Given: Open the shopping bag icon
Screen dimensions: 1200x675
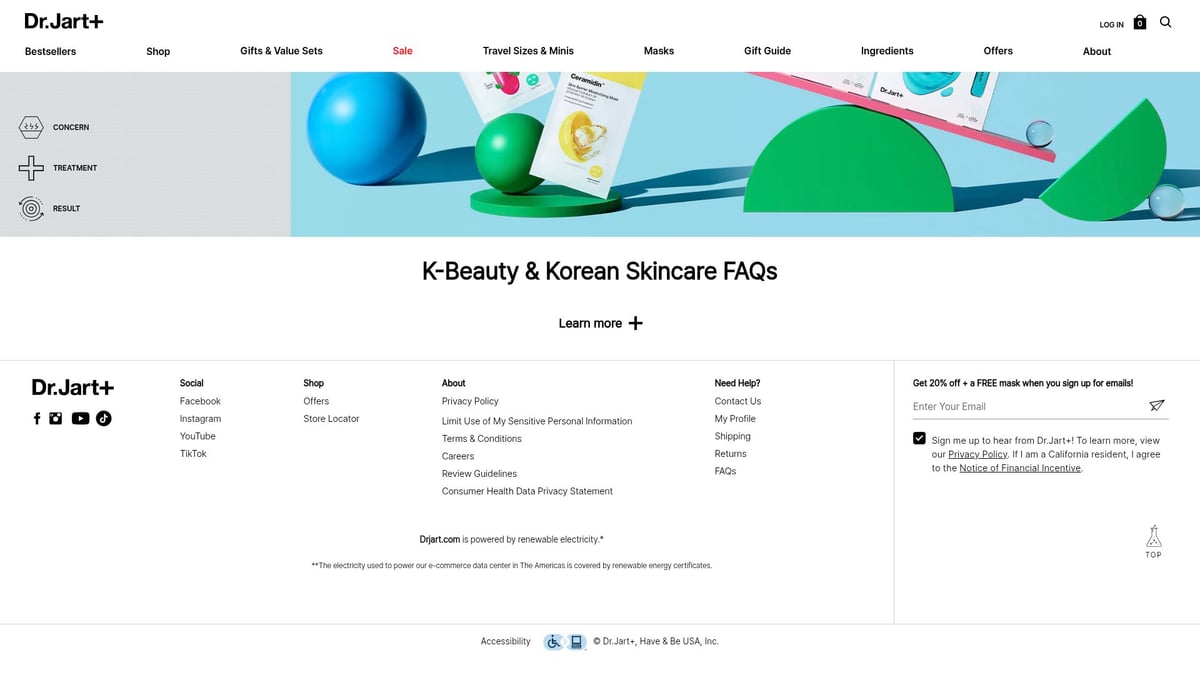Looking at the screenshot, I should coord(1139,21).
